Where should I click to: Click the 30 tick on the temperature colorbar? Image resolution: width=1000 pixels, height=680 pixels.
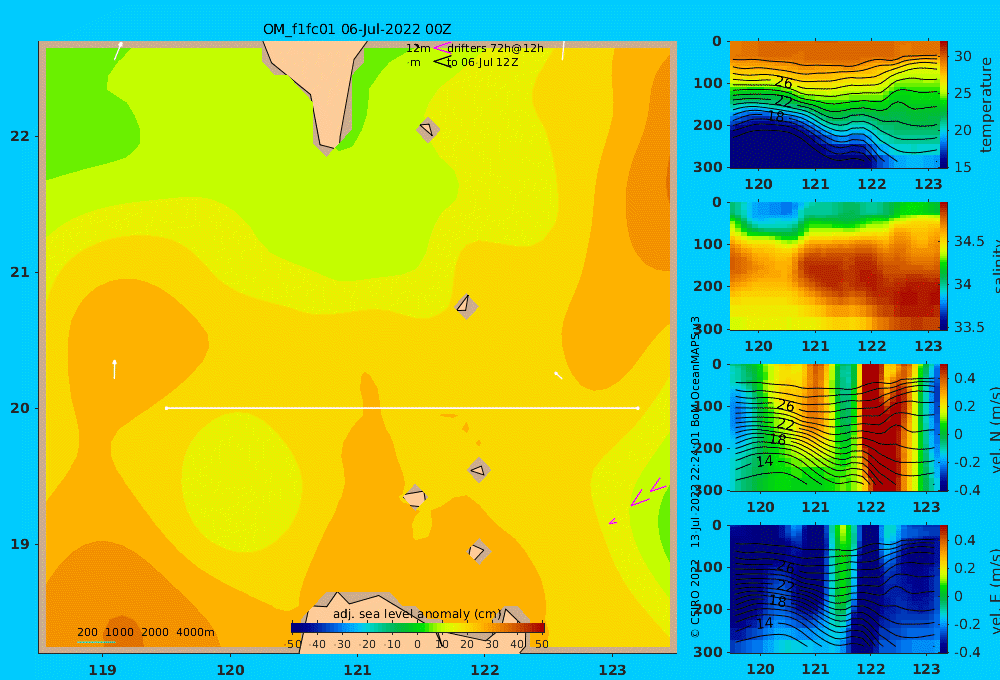point(962,56)
